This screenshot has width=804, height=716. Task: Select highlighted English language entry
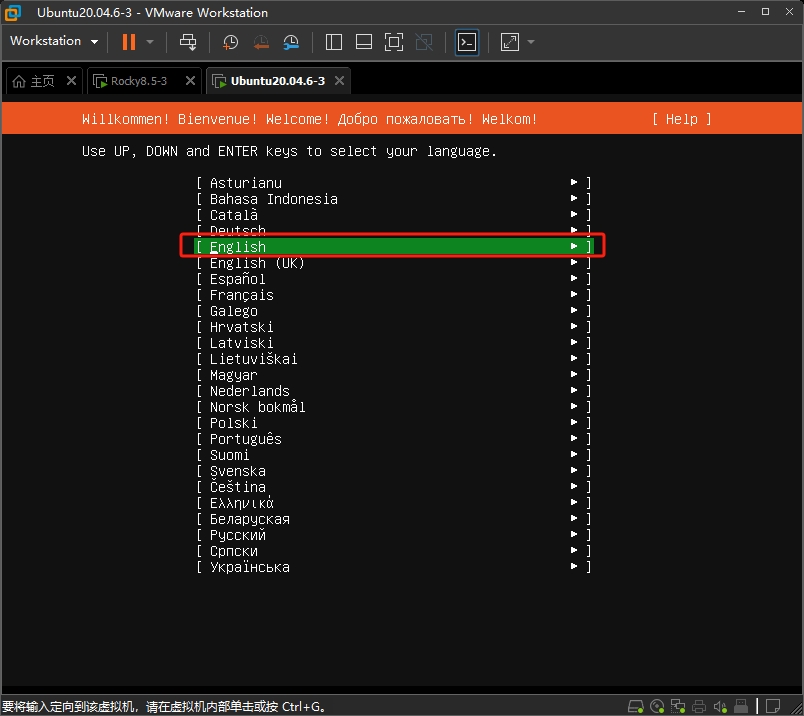pos(393,247)
